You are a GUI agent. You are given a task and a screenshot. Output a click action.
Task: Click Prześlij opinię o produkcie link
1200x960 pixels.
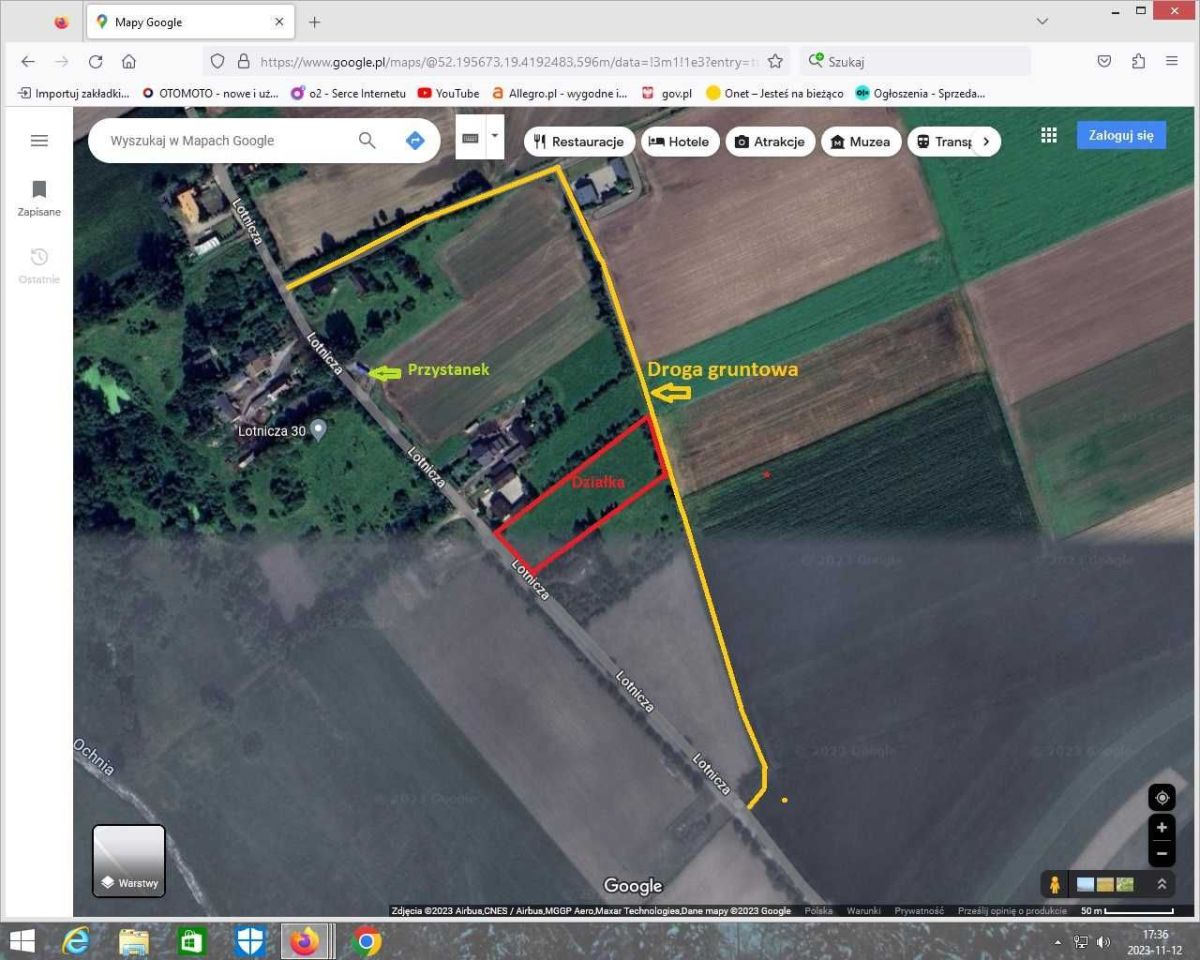point(1011,911)
